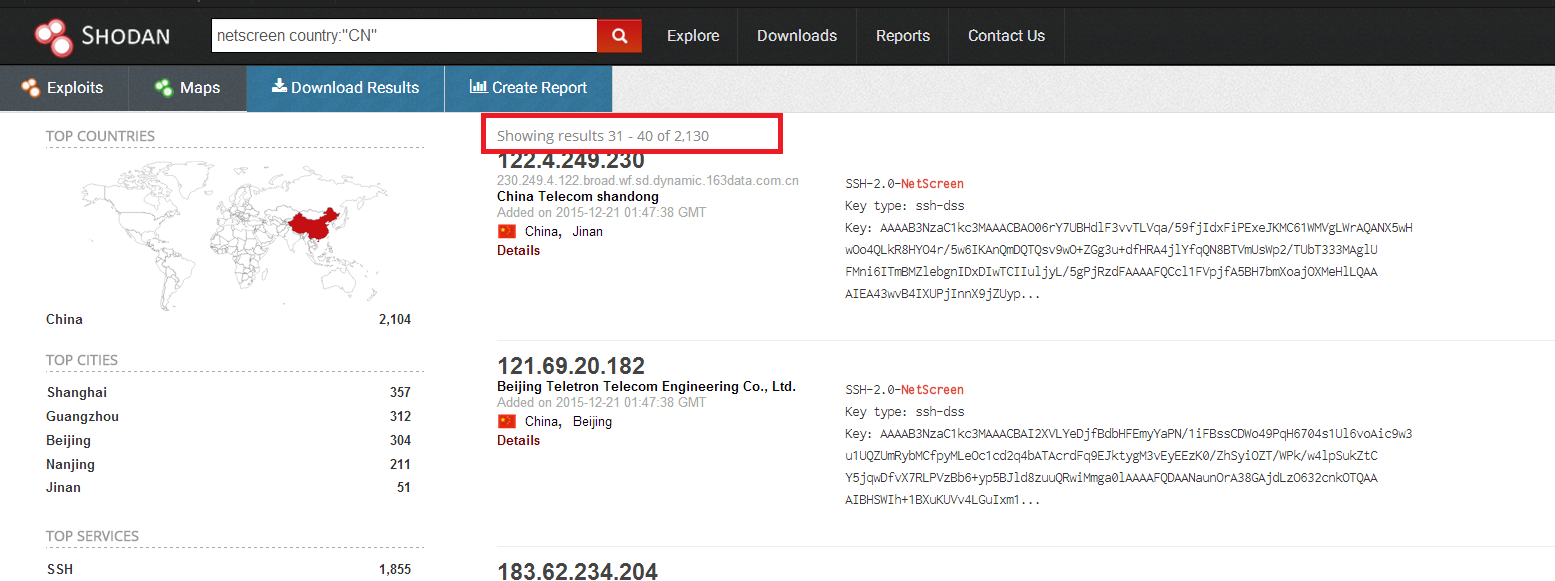Open the 121.69.20.182 result heading
Screen dimensions: 1555x581
point(570,366)
